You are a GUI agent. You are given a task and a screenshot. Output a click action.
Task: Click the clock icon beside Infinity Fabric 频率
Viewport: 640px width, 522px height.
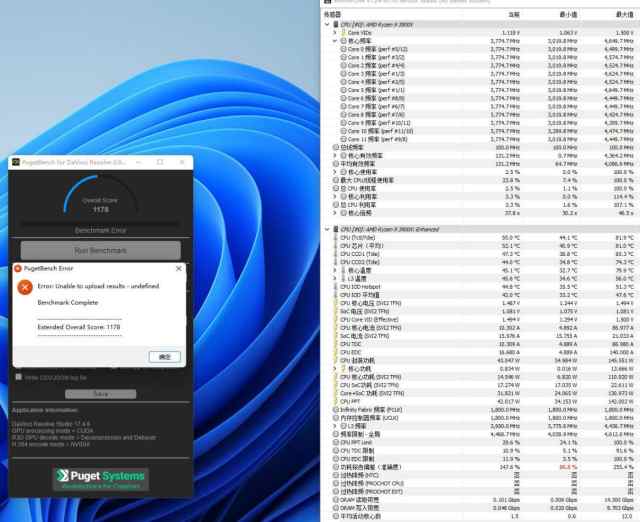tap(335, 409)
